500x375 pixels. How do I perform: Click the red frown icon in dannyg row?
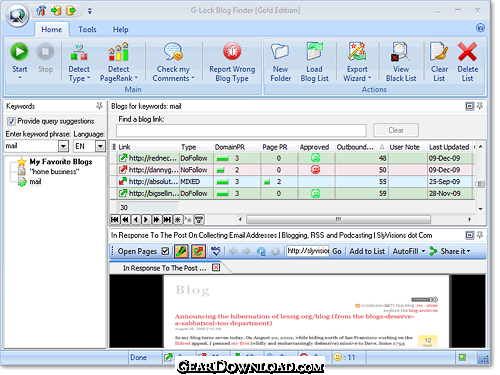pyautogui.click(x=315, y=170)
